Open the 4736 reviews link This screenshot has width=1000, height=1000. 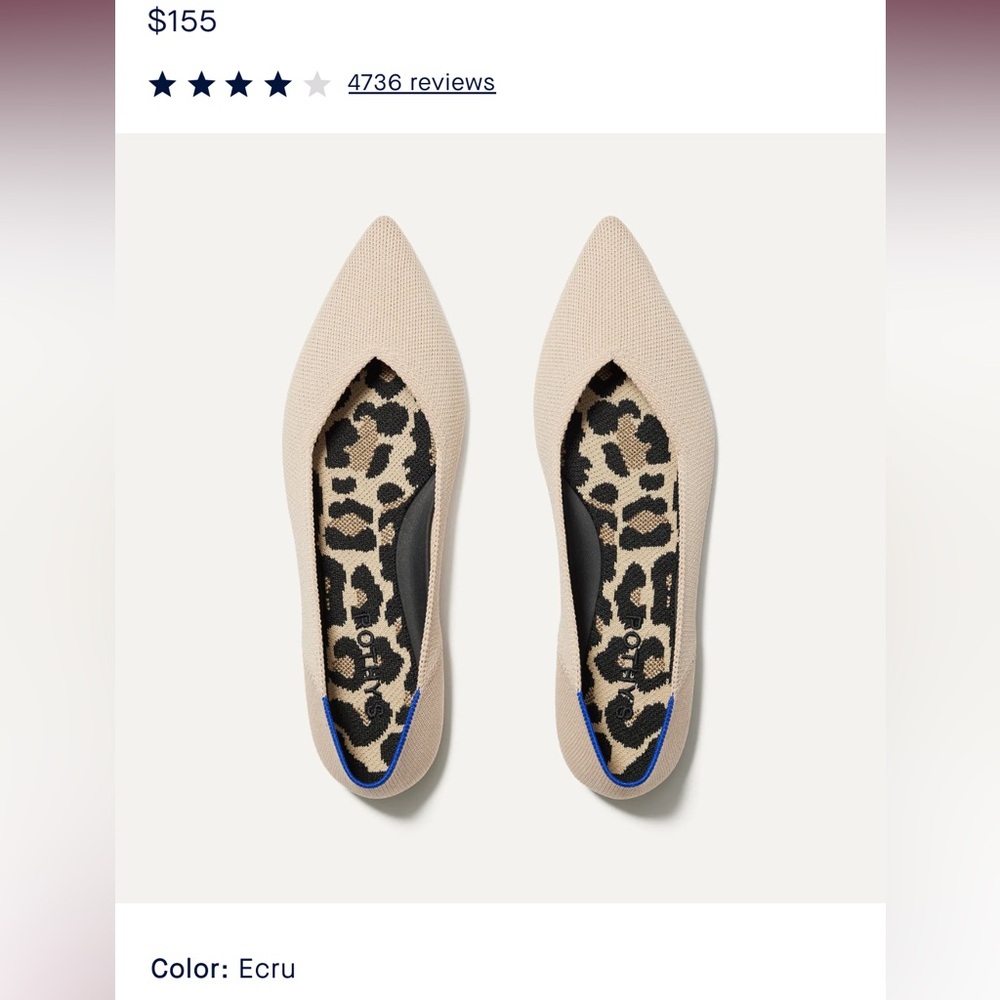point(421,82)
